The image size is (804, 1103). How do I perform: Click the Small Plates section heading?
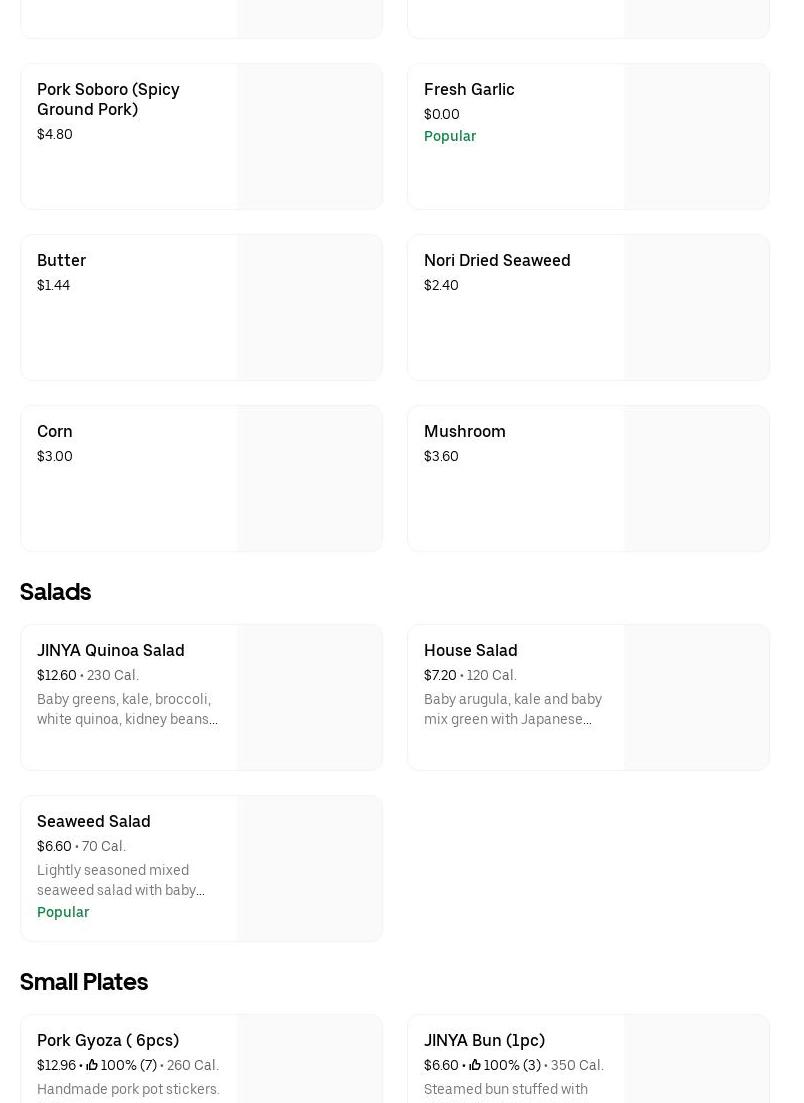click(x=84, y=982)
